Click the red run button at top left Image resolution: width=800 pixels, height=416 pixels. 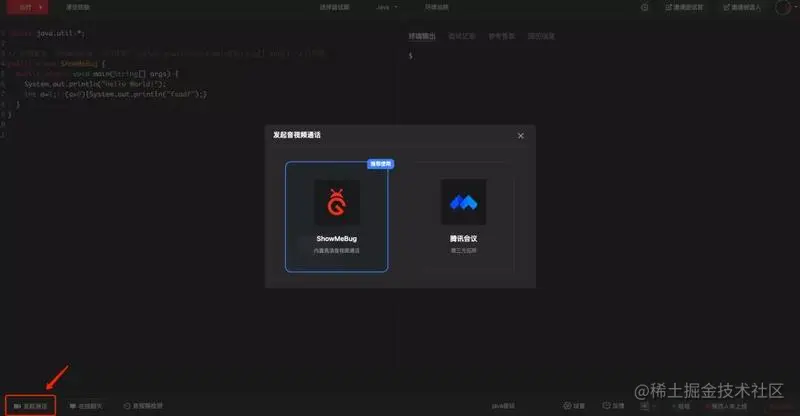(28, 7)
